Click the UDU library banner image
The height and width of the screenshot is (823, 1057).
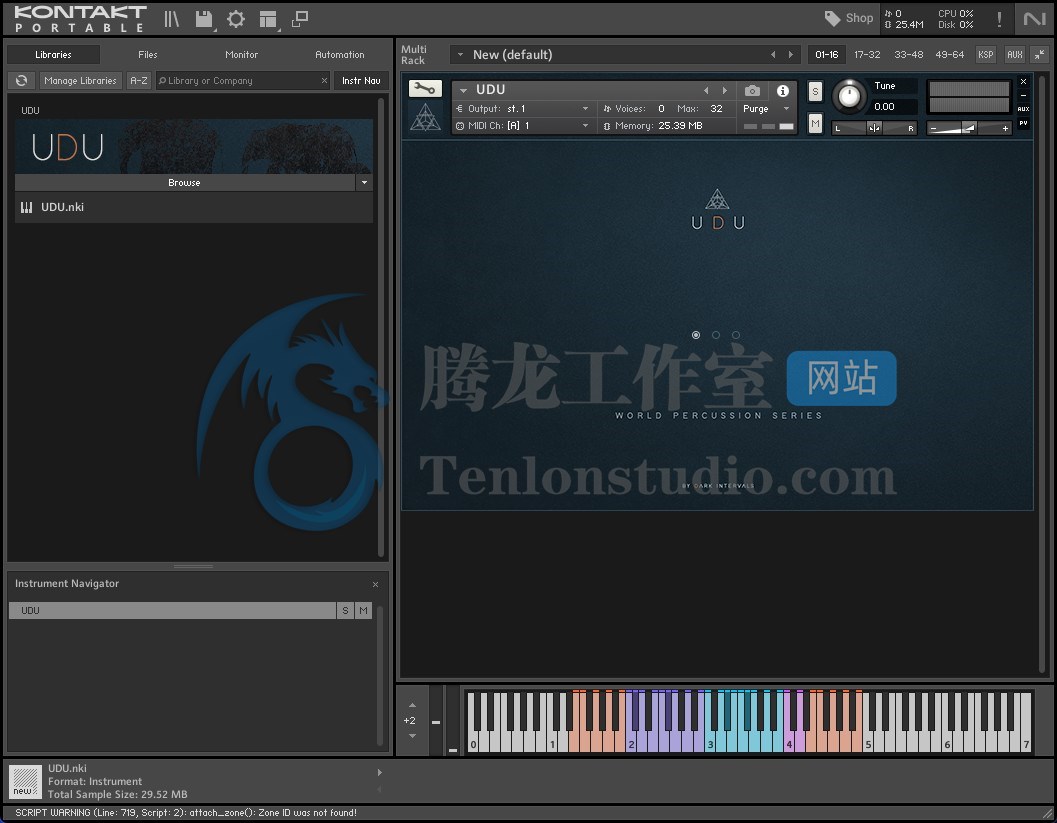point(194,146)
